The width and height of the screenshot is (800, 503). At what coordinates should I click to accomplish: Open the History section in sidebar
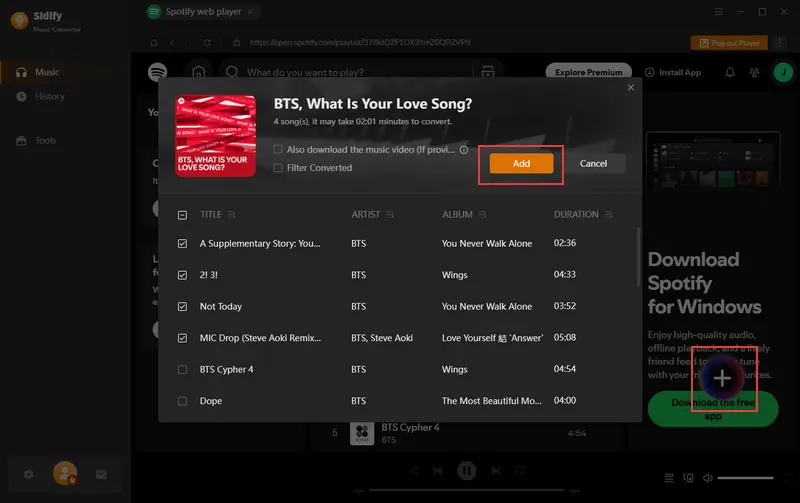coord(49,96)
